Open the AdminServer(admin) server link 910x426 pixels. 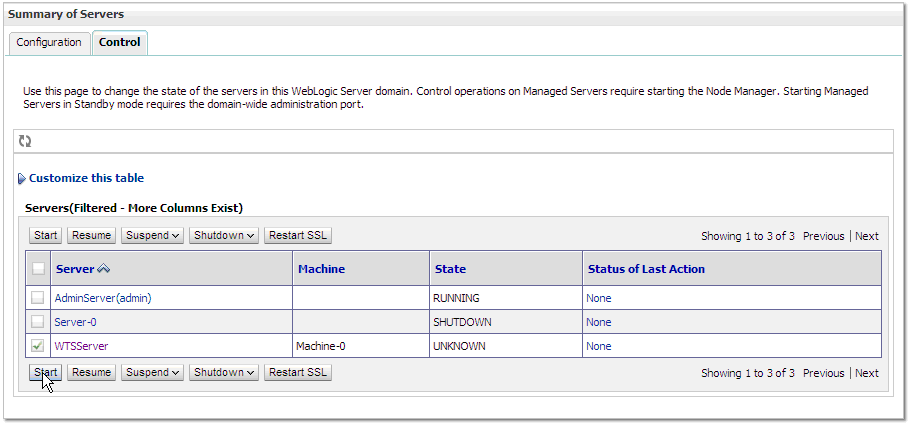(103, 298)
